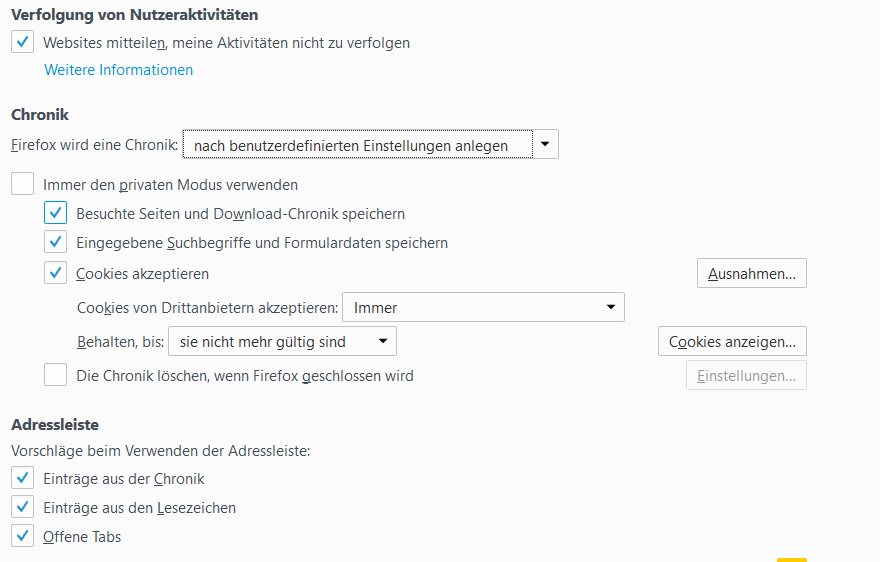Uncheck 'Einträge aus den Lesezeichen' suggestion

click(x=22, y=508)
